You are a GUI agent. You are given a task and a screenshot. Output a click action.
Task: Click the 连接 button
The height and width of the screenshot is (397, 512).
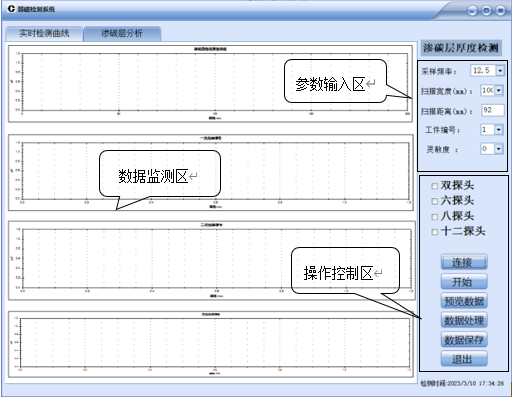point(464,262)
